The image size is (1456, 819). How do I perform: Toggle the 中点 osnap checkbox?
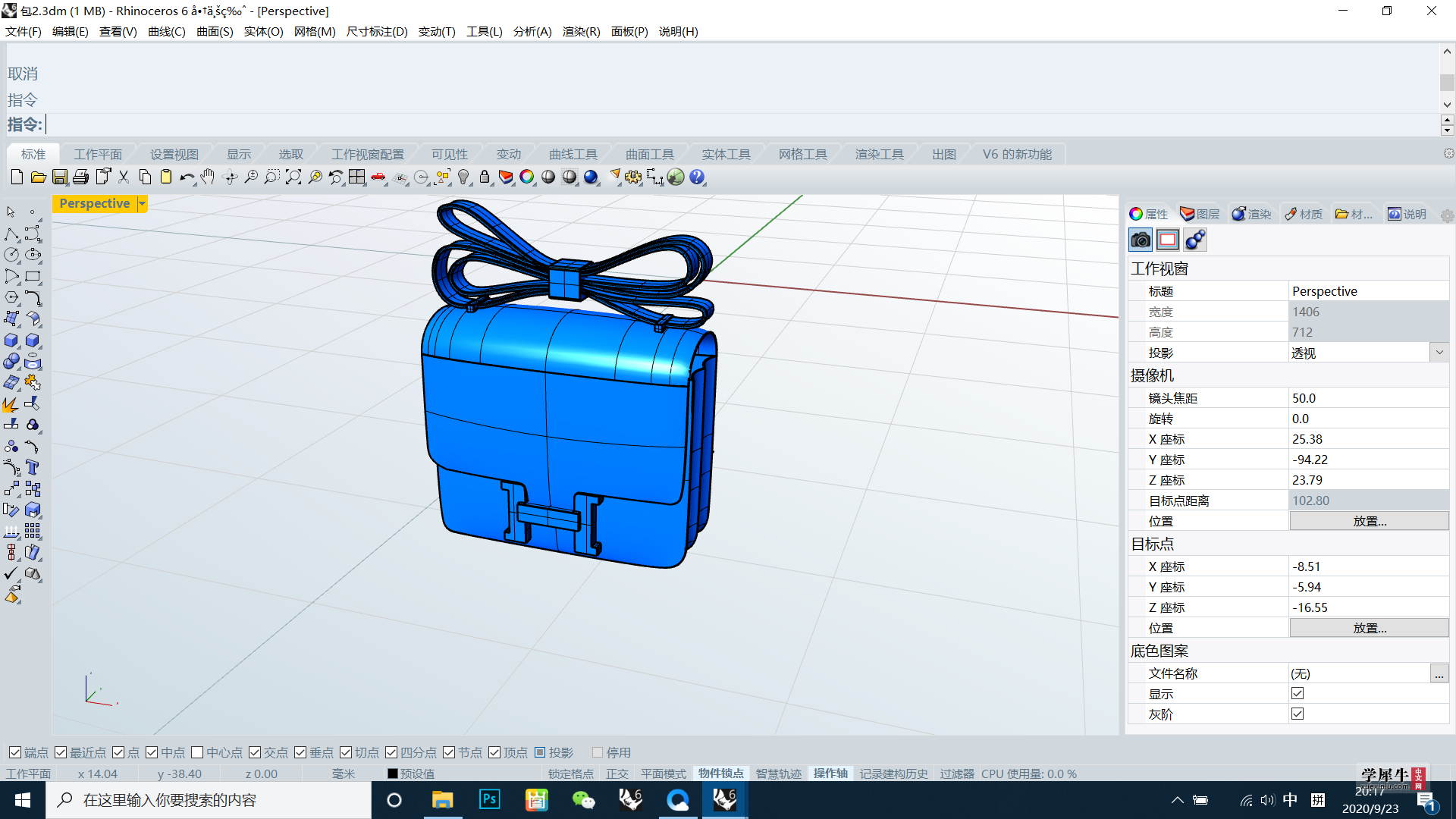[152, 752]
